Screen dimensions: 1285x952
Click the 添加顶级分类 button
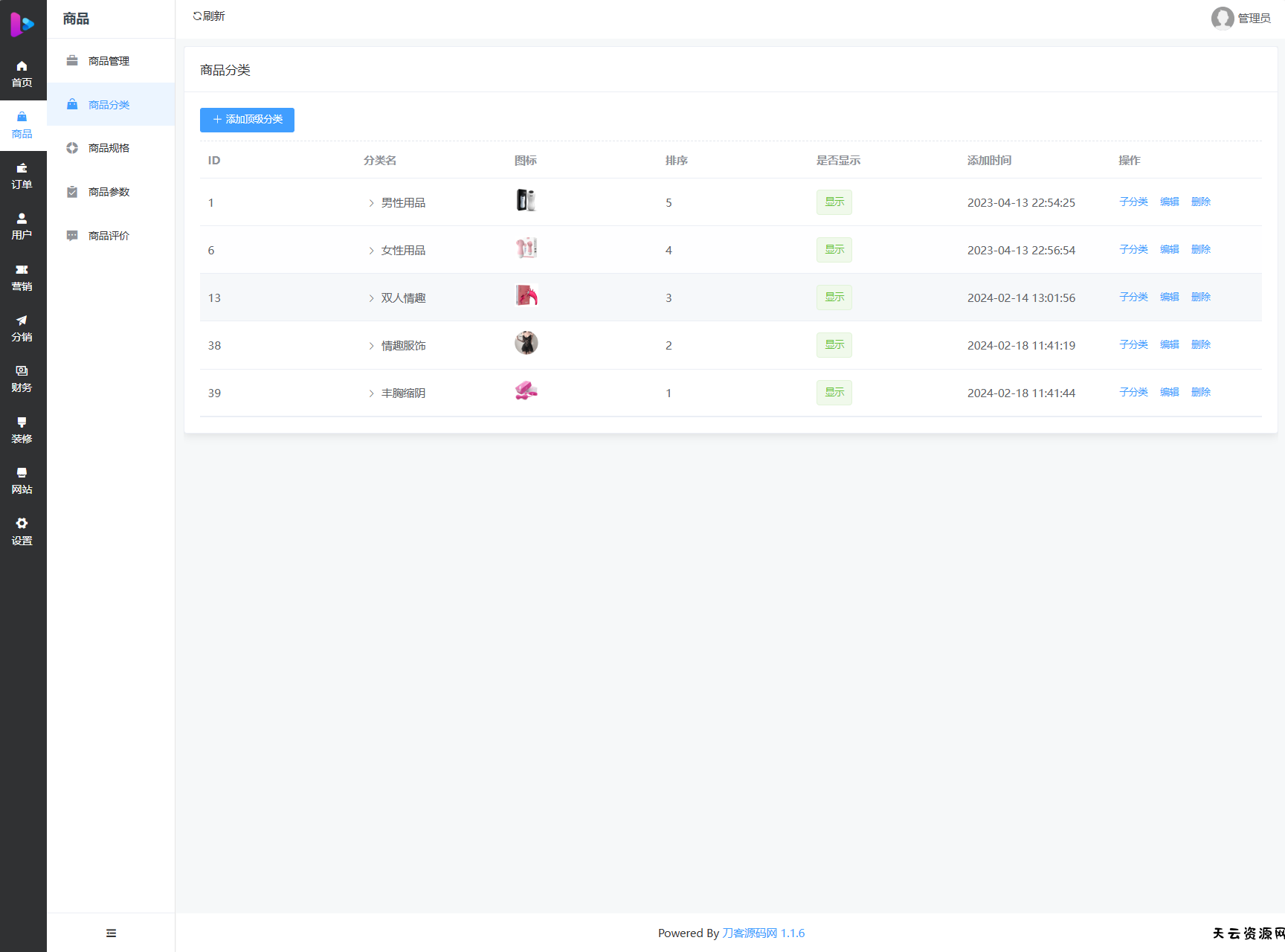point(247,120)
